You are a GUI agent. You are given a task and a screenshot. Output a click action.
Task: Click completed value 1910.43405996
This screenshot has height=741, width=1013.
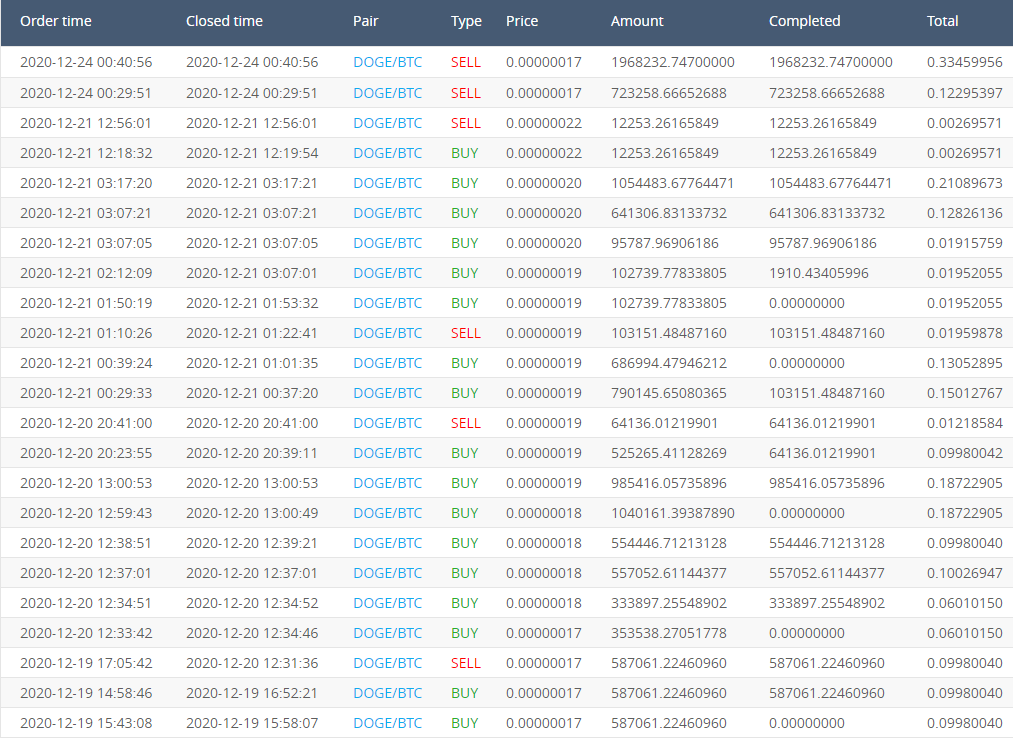(819, 273)
